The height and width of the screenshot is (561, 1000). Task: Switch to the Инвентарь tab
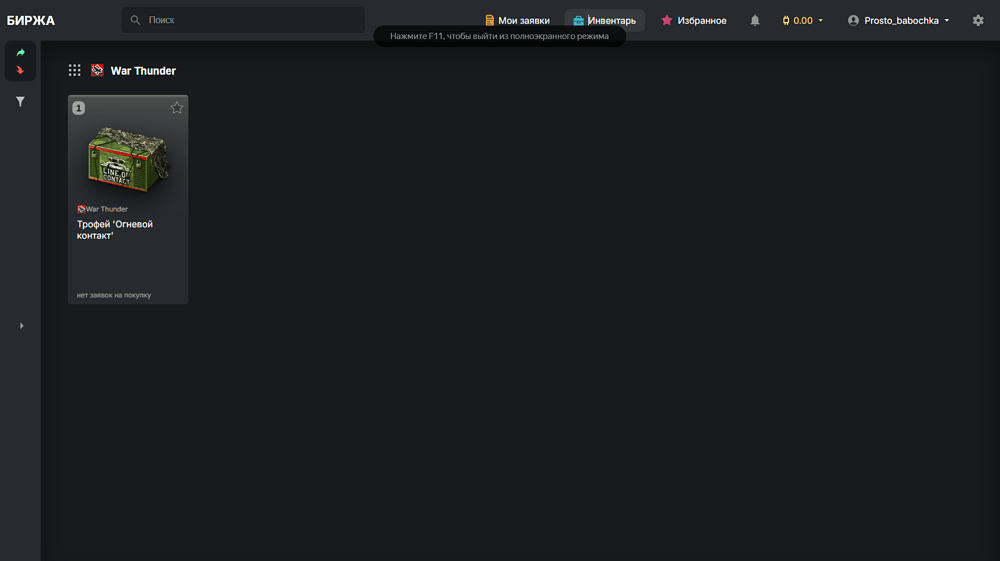(605, 20)
